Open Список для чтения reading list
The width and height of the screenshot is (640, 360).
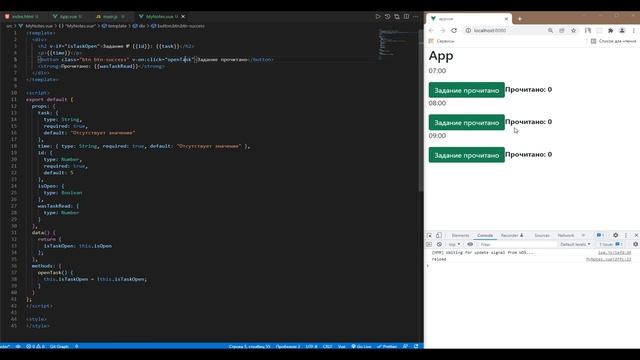pos(613,41)
